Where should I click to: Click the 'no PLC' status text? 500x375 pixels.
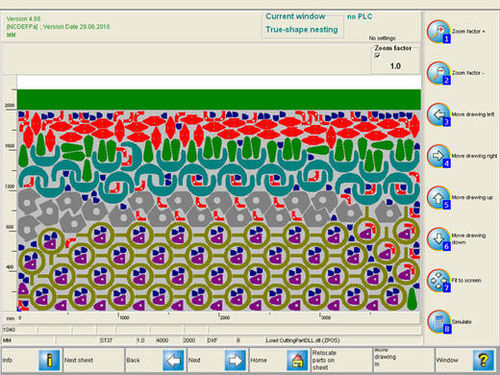359,16
